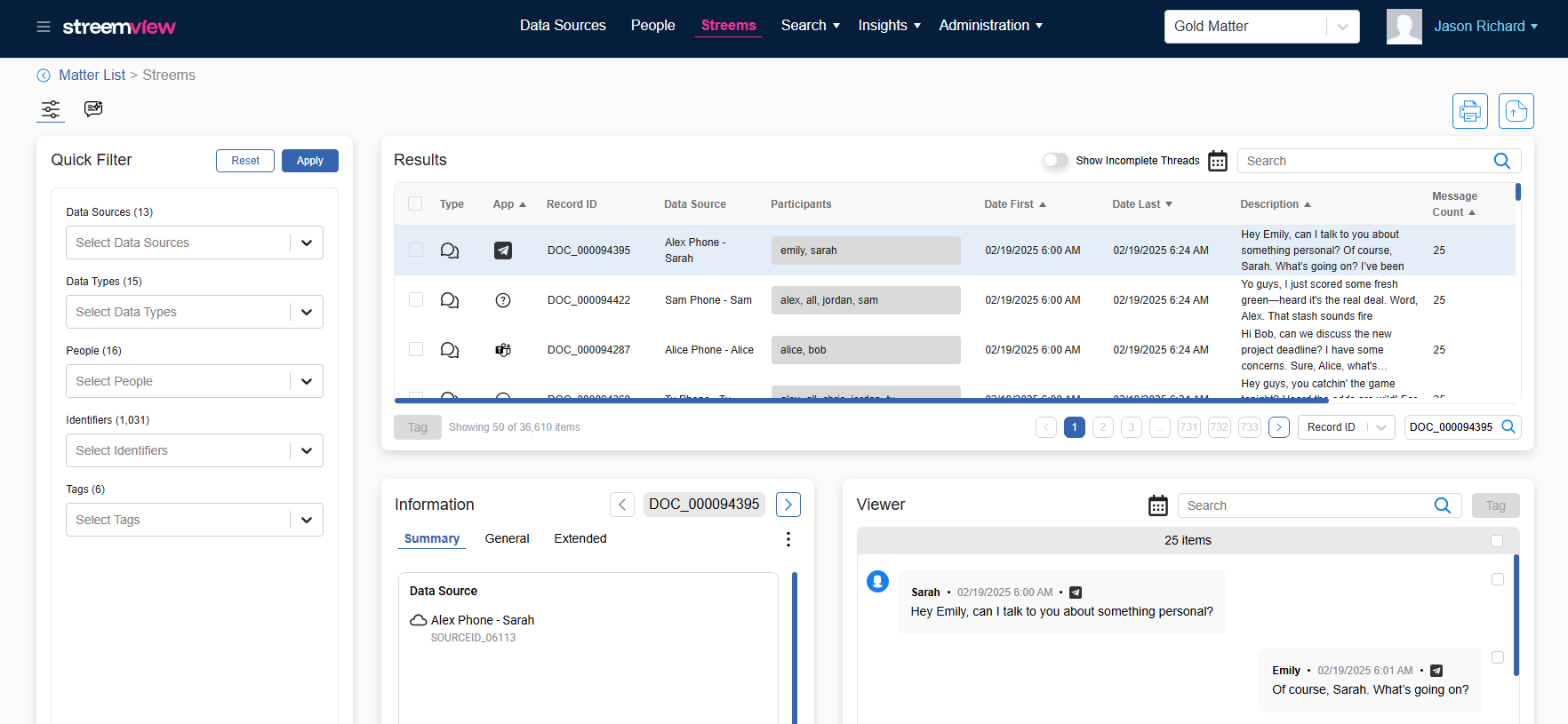Viewport: 1568px width, 724px height.
Task: Check the row checkbox for DOC_000094287
Action: click(x=416, y=349)
